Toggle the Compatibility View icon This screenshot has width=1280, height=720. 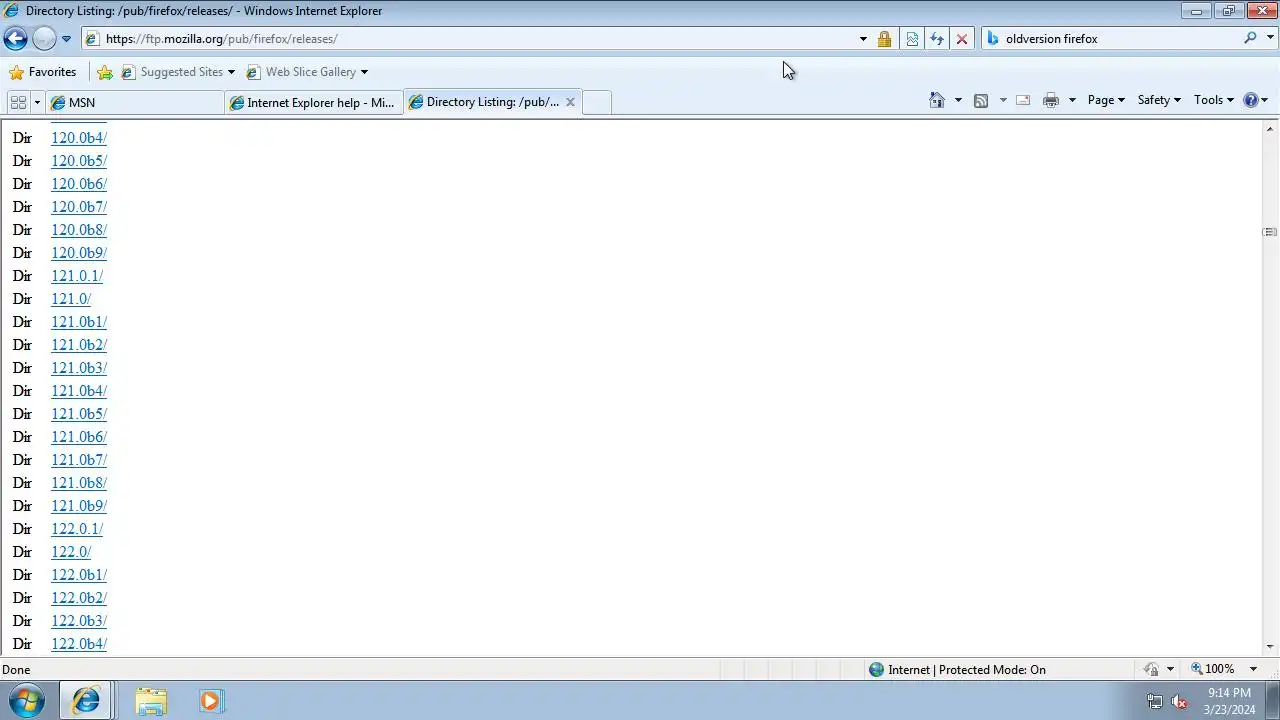pos(912,39)
